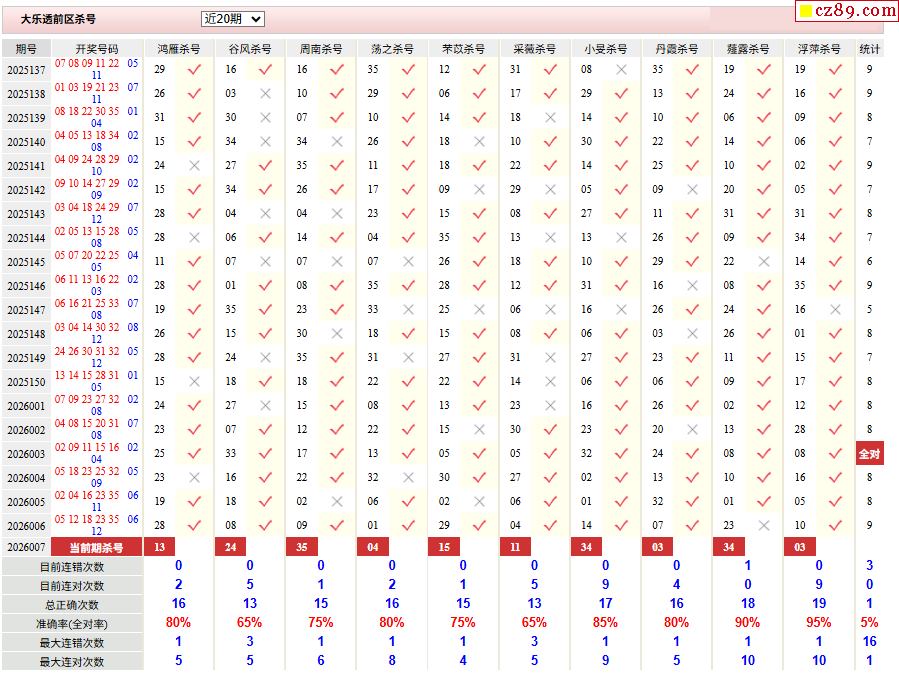Click the check mark for 丹霞杀号 in row 2025138

tap(692, 93)
